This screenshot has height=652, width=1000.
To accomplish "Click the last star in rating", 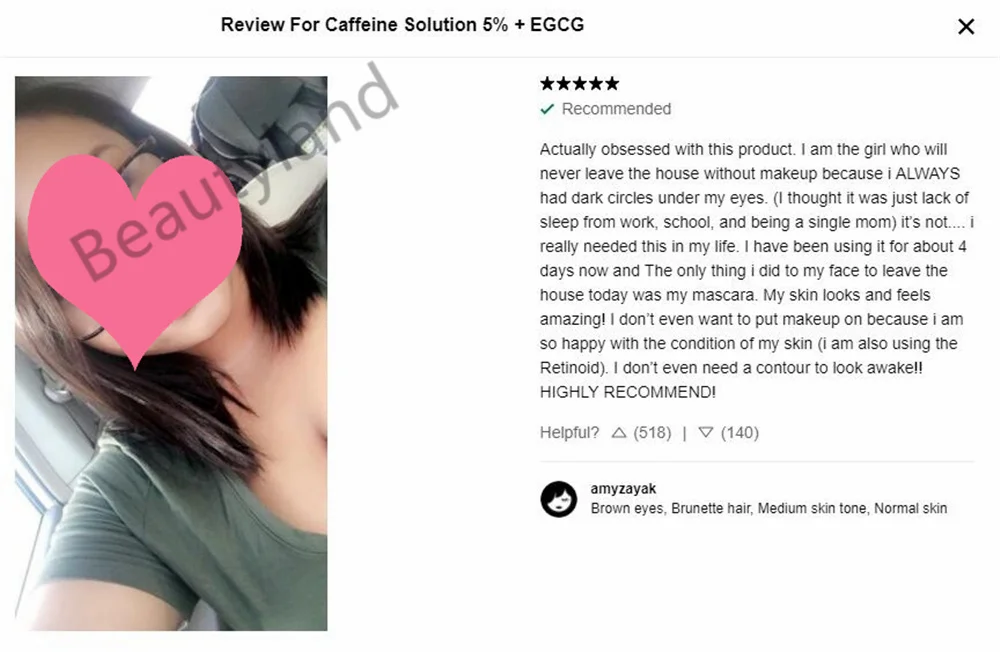I will click(x=612, y=83).
